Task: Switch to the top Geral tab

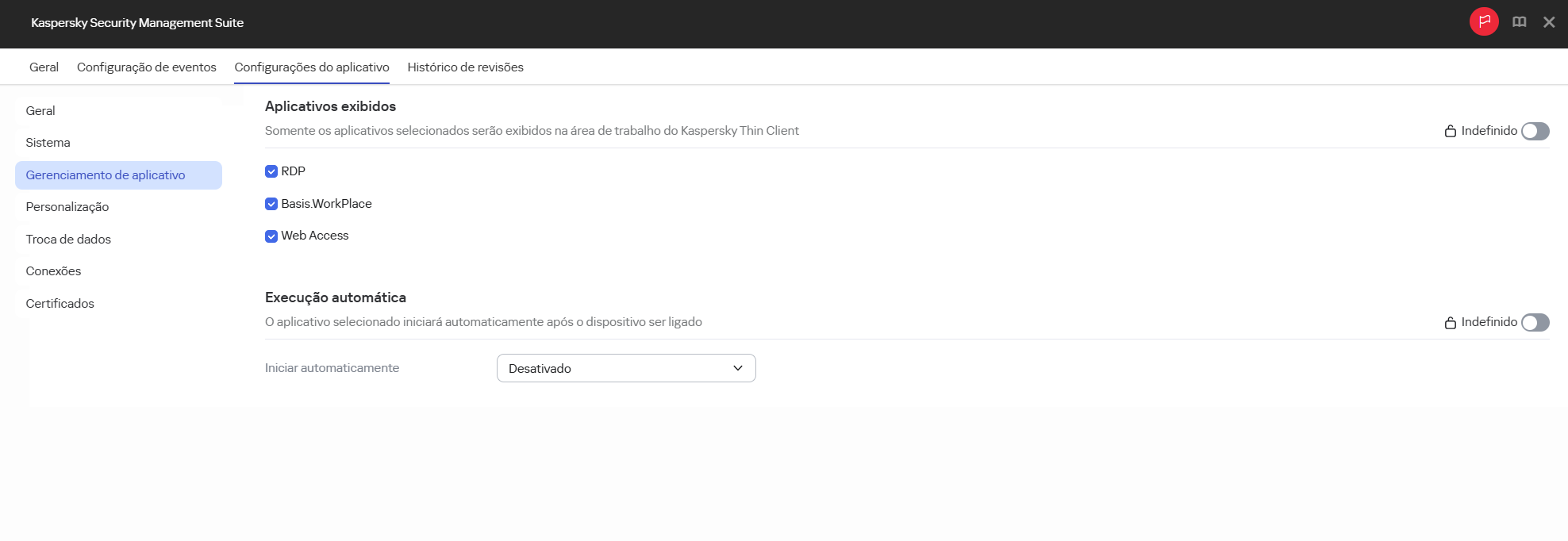Action: 44,67
